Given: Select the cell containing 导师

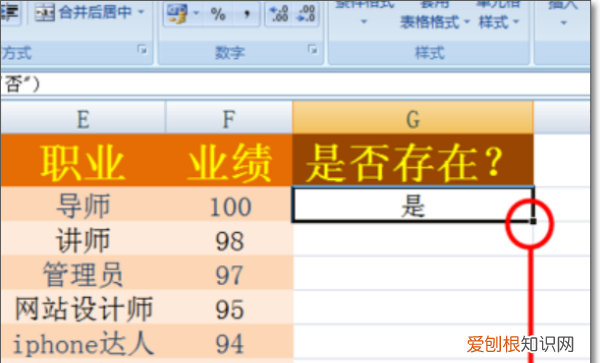Looking at the screenshot, I should 83,205.
